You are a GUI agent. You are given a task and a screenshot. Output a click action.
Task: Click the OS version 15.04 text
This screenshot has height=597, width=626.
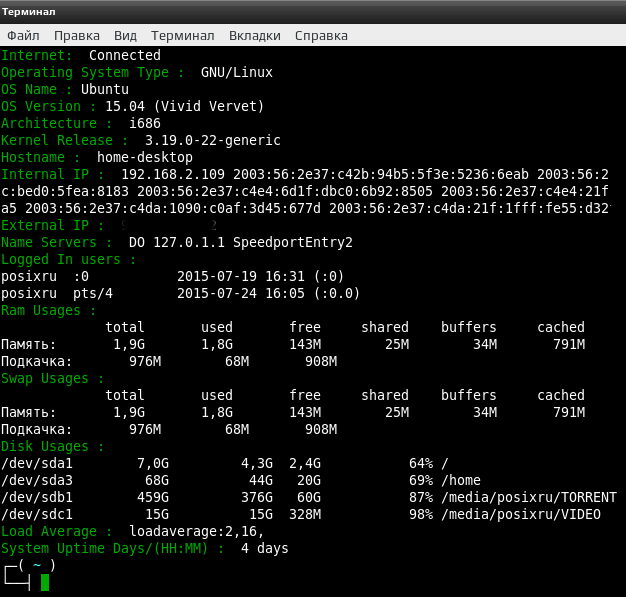[125, 107]
